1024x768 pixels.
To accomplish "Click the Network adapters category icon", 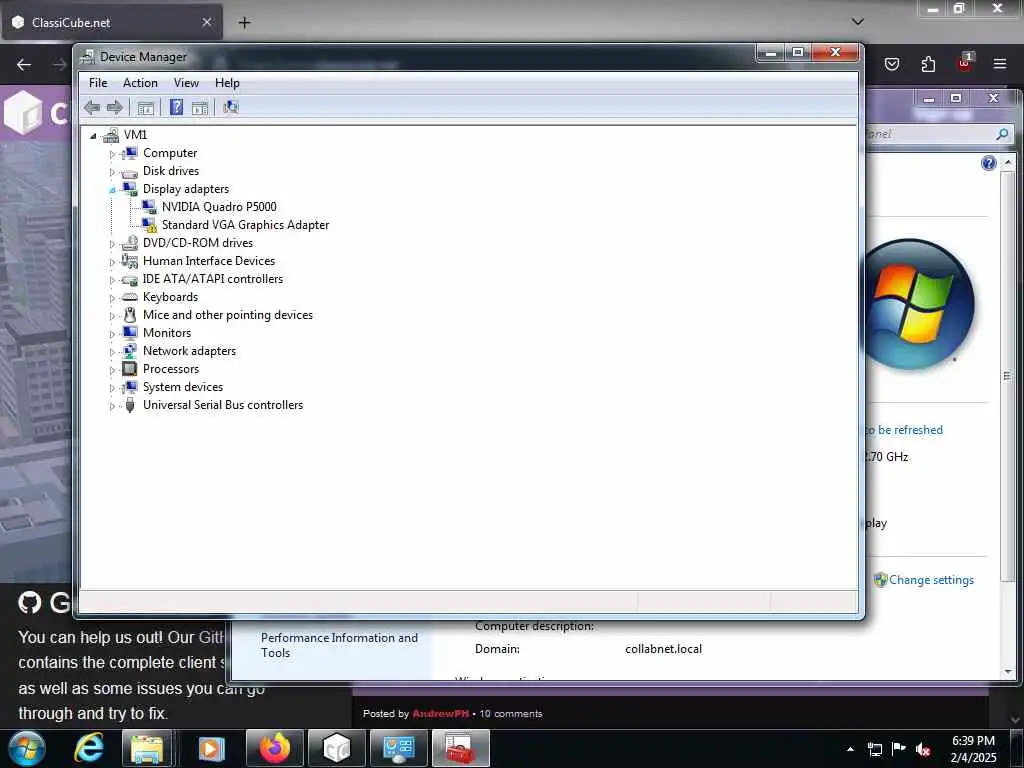I will (x=130, y=351).
